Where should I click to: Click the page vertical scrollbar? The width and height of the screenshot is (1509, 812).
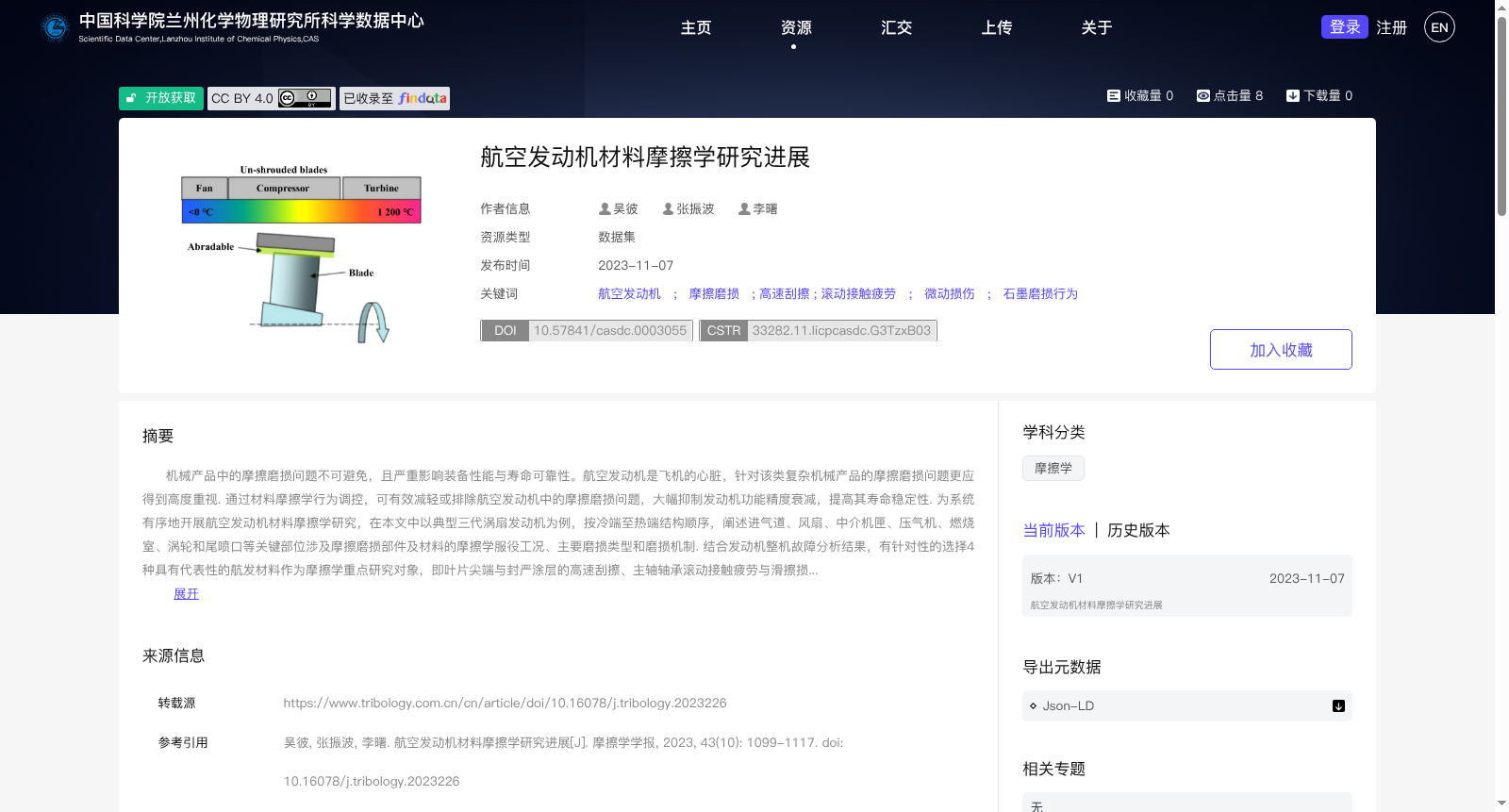1501,116
